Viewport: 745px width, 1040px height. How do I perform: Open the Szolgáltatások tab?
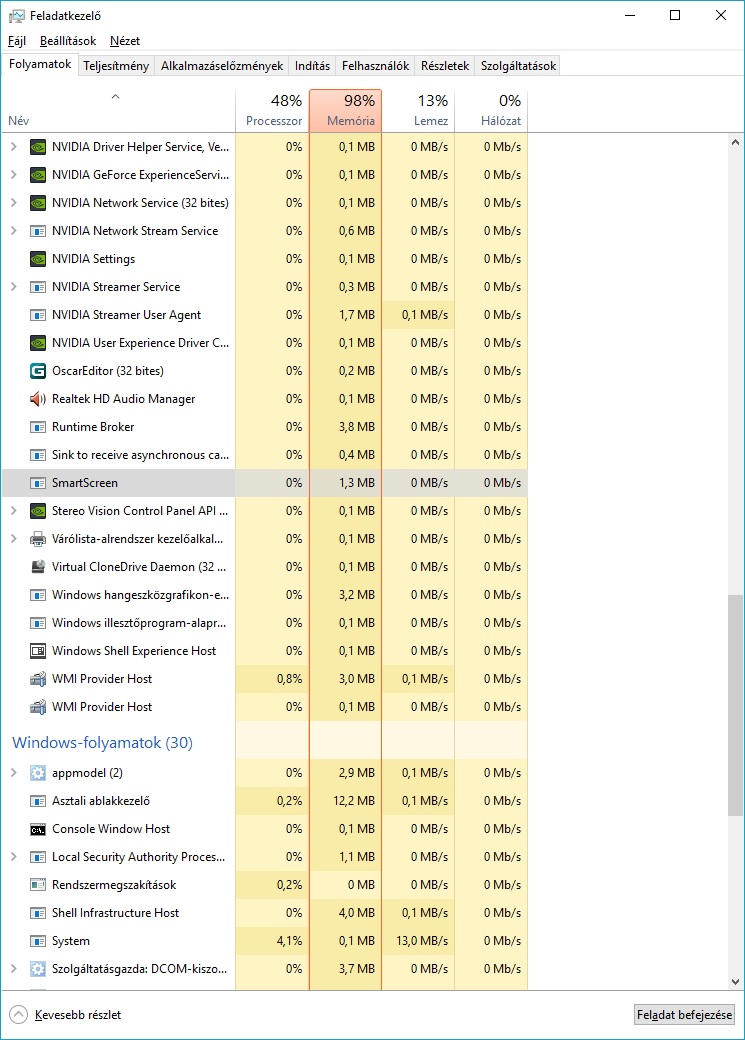pos(518,66)
